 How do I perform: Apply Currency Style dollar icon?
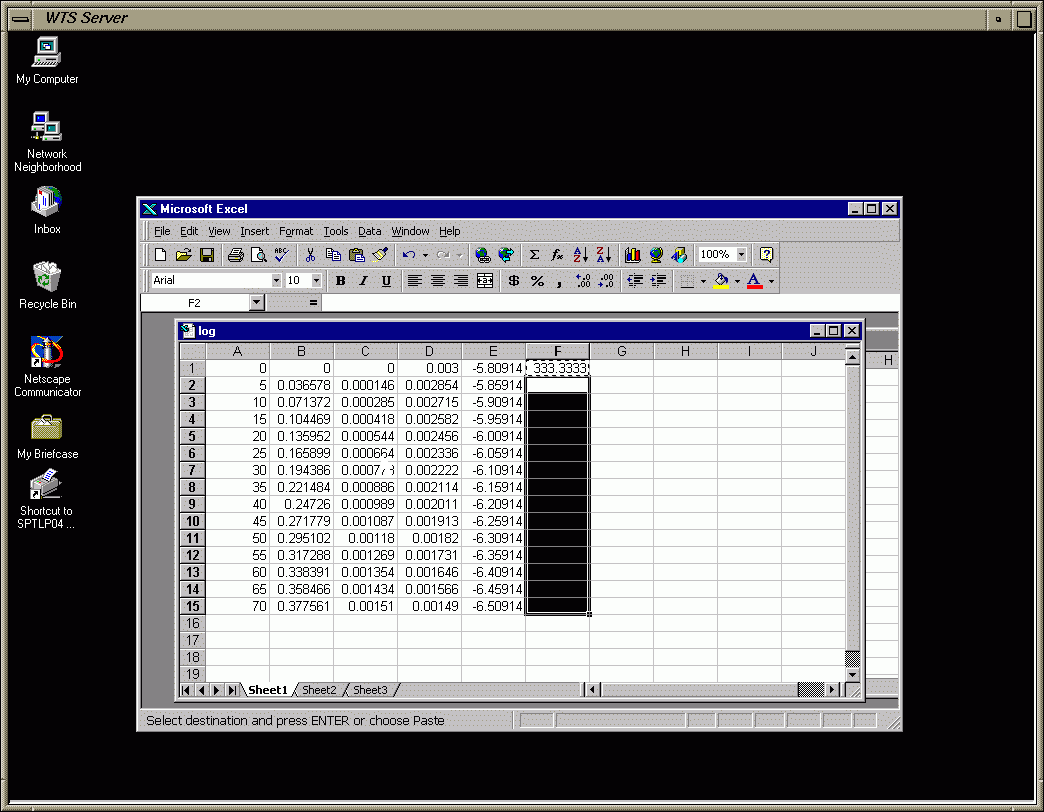pyautogui.click(x=514, y=281)
